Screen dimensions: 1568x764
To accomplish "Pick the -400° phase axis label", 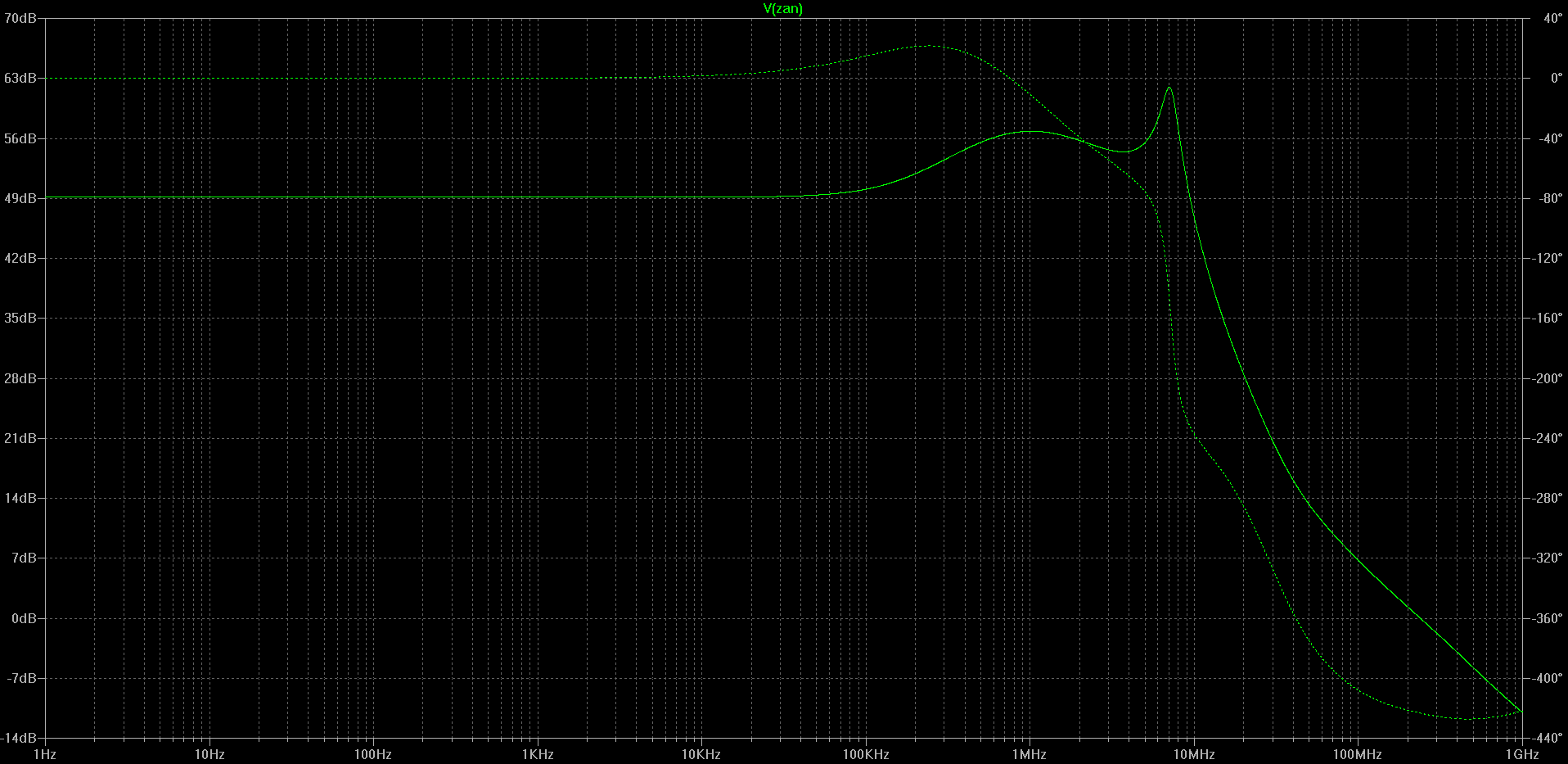I will coord(1548,678).
